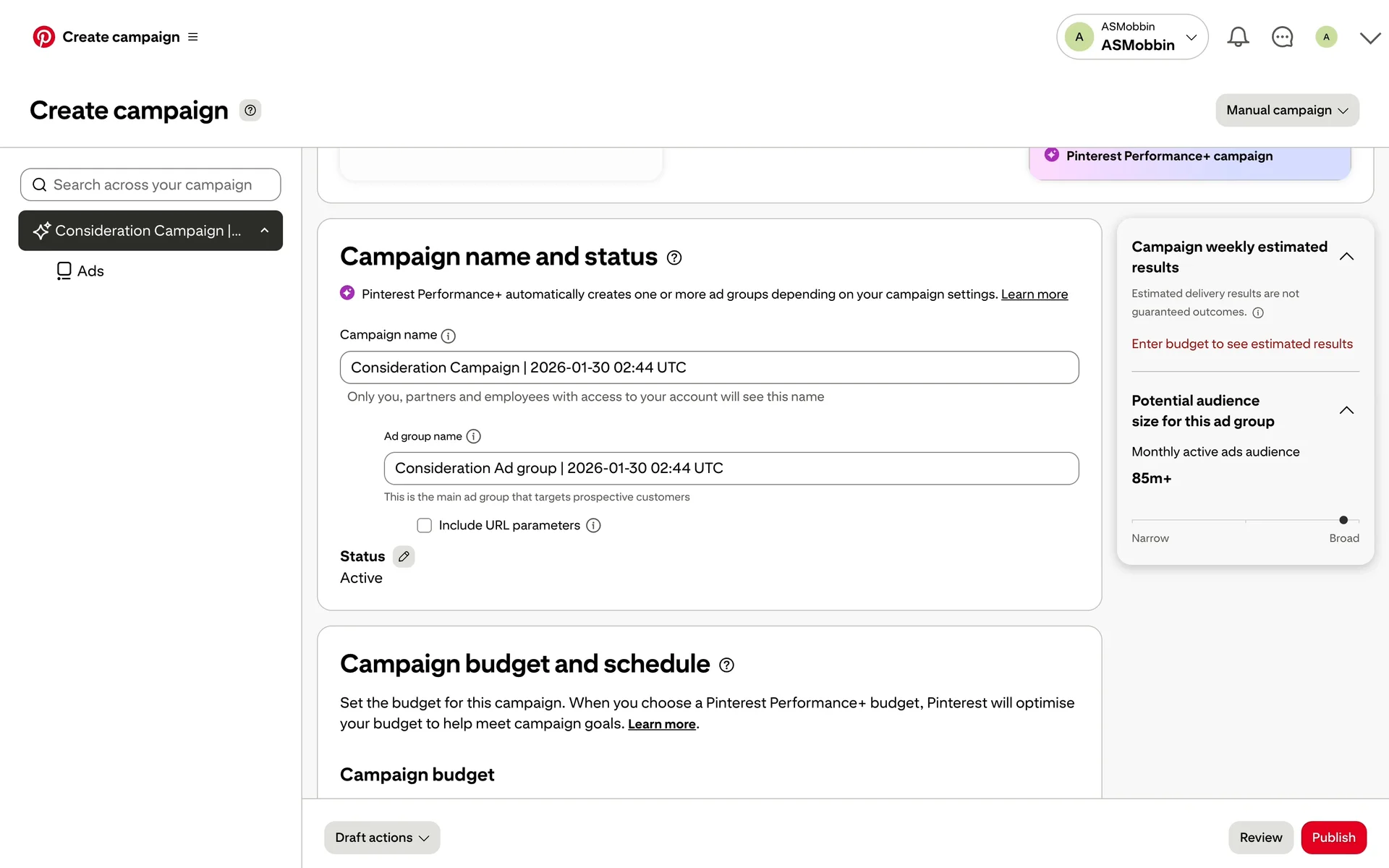Collapse the Potential audience size section
The image size is (1389, 868).
pos(1346,411)
